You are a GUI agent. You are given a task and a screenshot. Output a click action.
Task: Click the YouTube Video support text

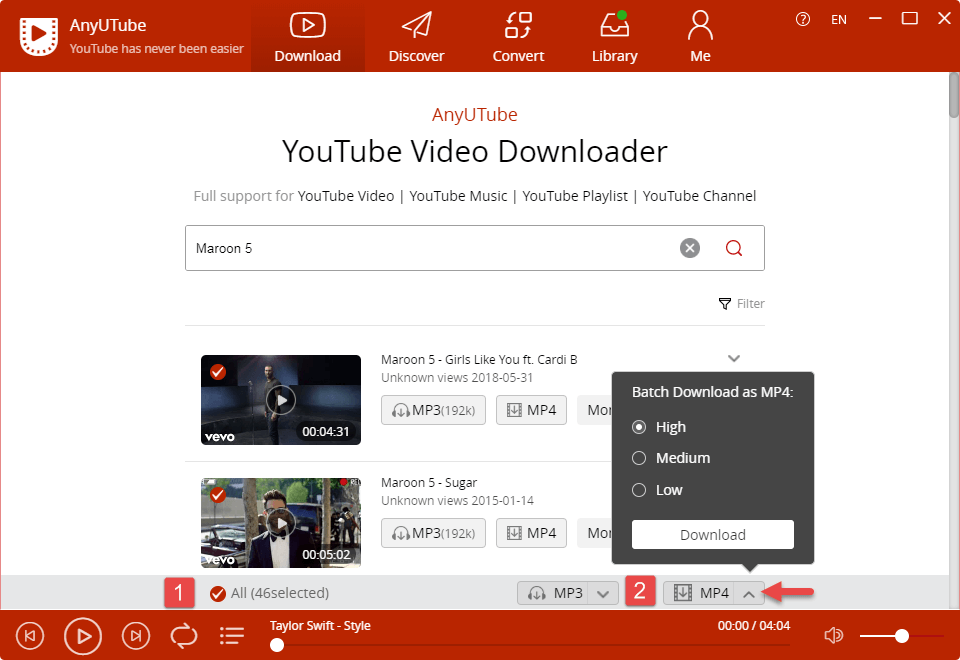[345, 196]
